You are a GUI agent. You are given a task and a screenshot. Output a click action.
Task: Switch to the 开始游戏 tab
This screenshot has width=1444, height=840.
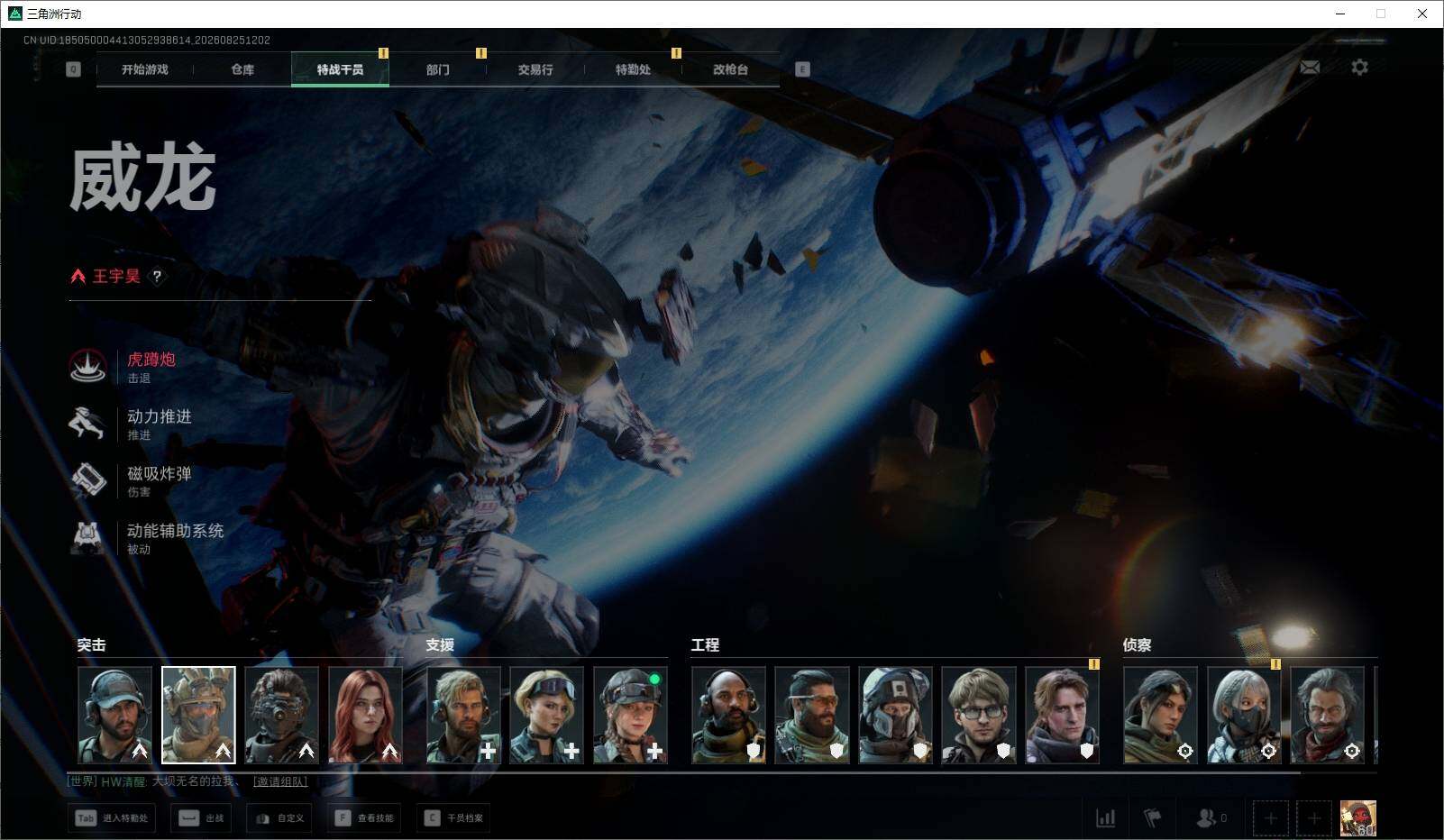tap(145, 69)
